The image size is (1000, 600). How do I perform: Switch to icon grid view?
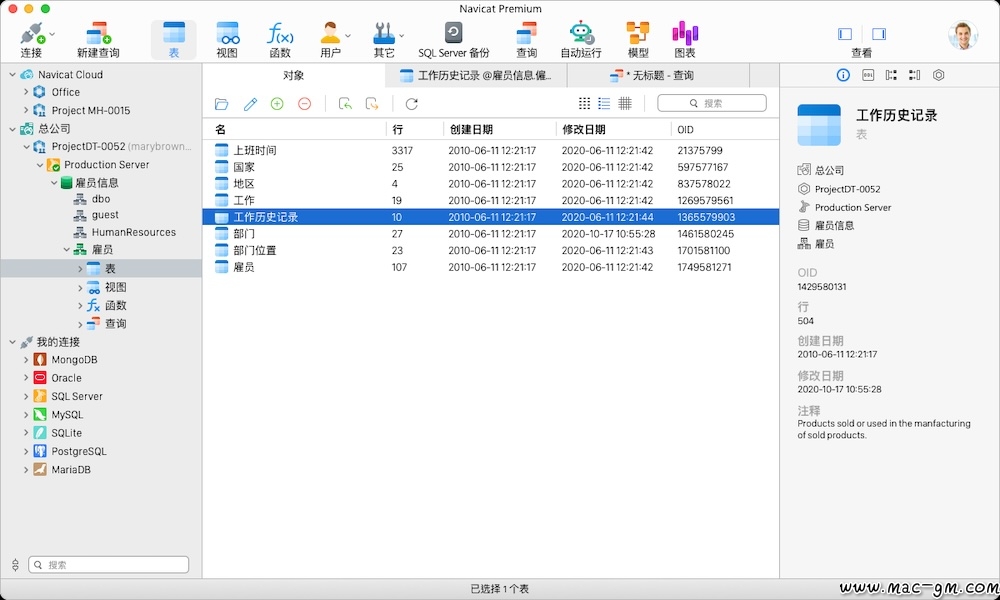(x=584, y=103)
